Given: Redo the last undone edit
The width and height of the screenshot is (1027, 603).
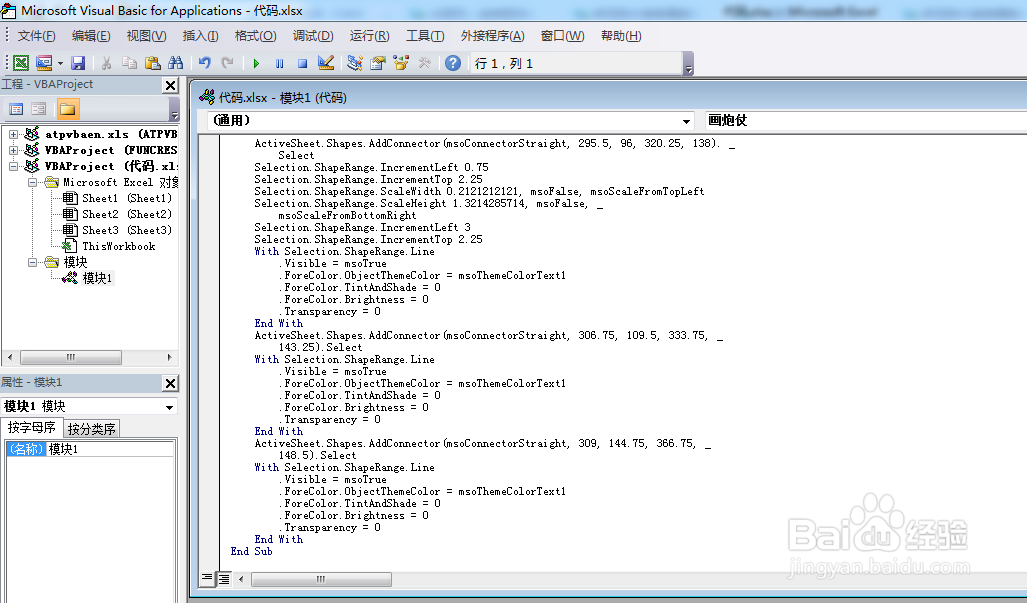Looking at the screenshot, I should pyautogui.click(x=227, y=63).
